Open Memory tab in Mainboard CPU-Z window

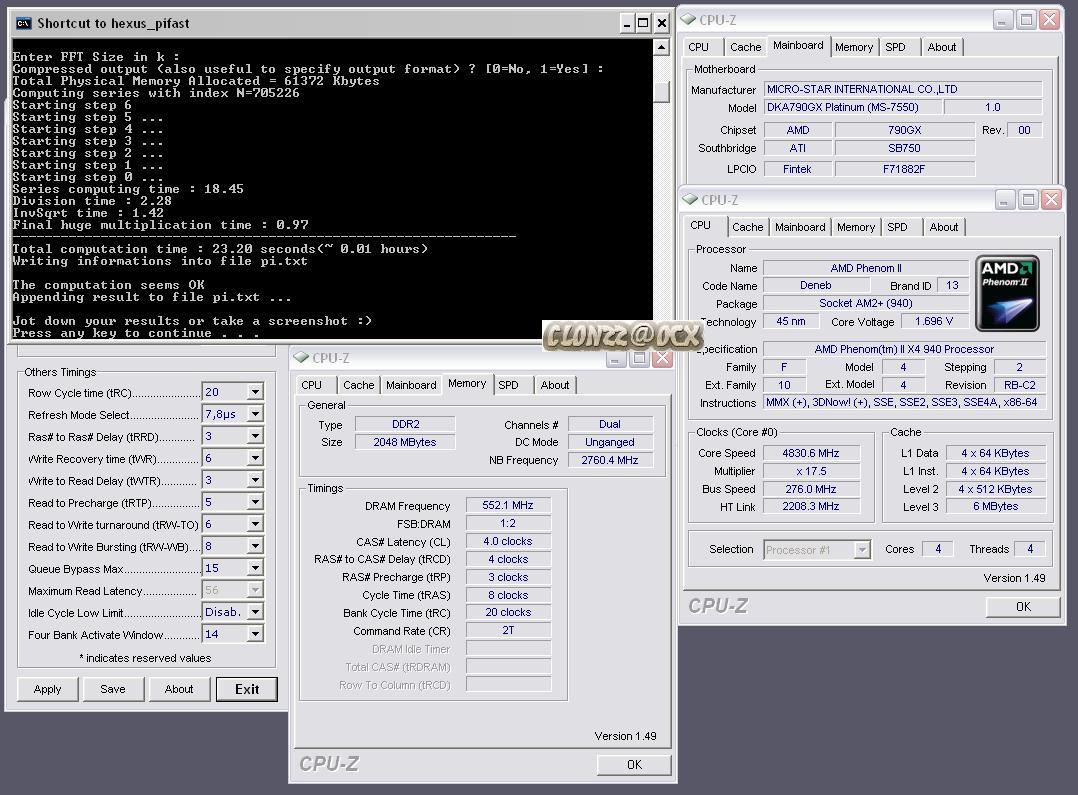(854, 47)
